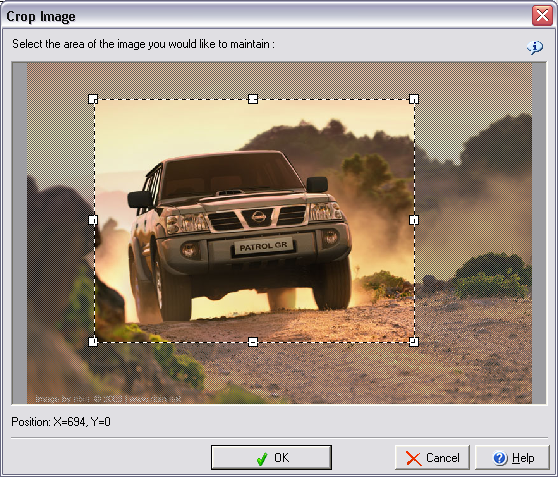
Task: Close the Crop Image dialog
Action: 542,16
